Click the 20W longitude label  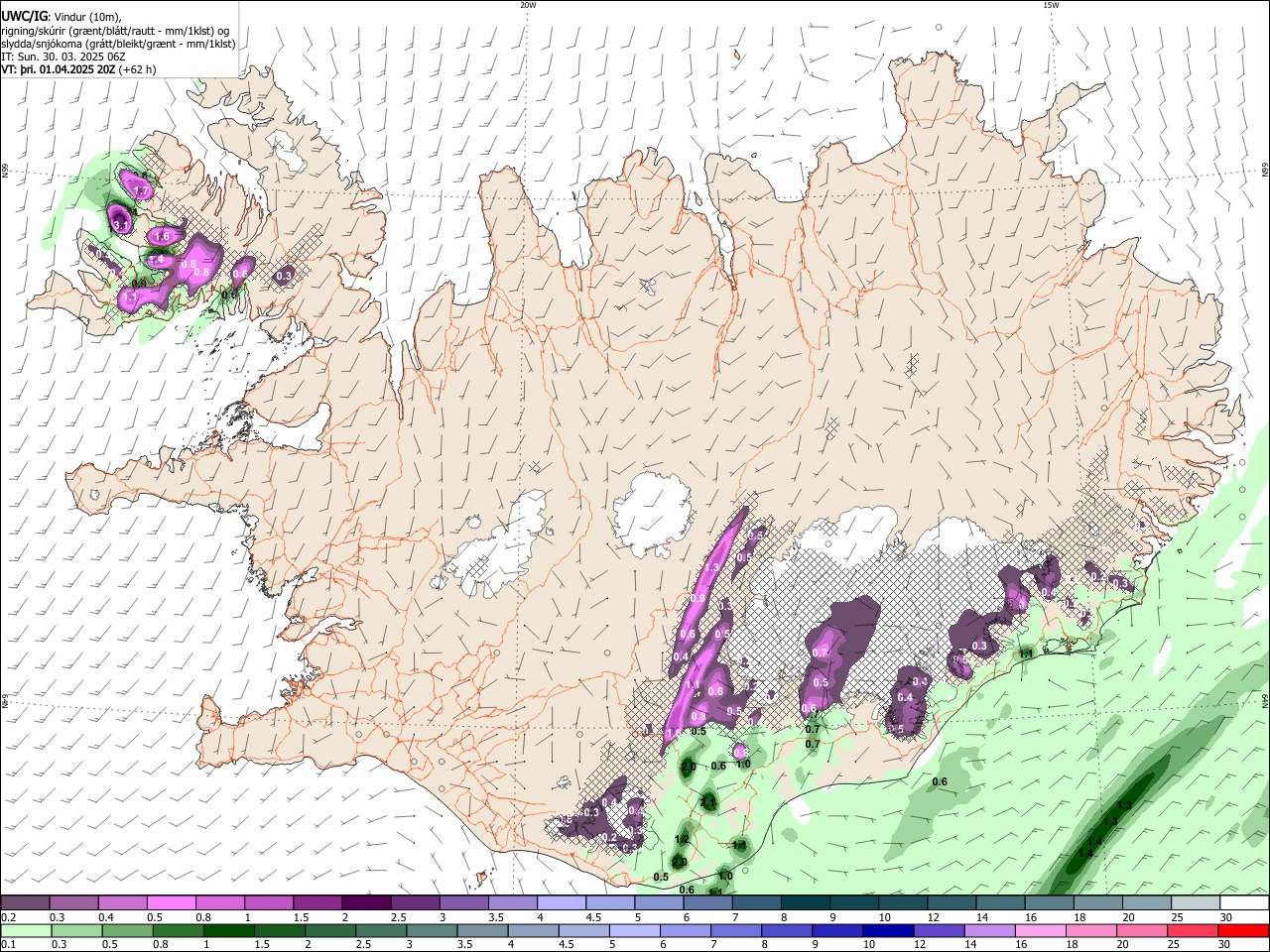[528, 5]
